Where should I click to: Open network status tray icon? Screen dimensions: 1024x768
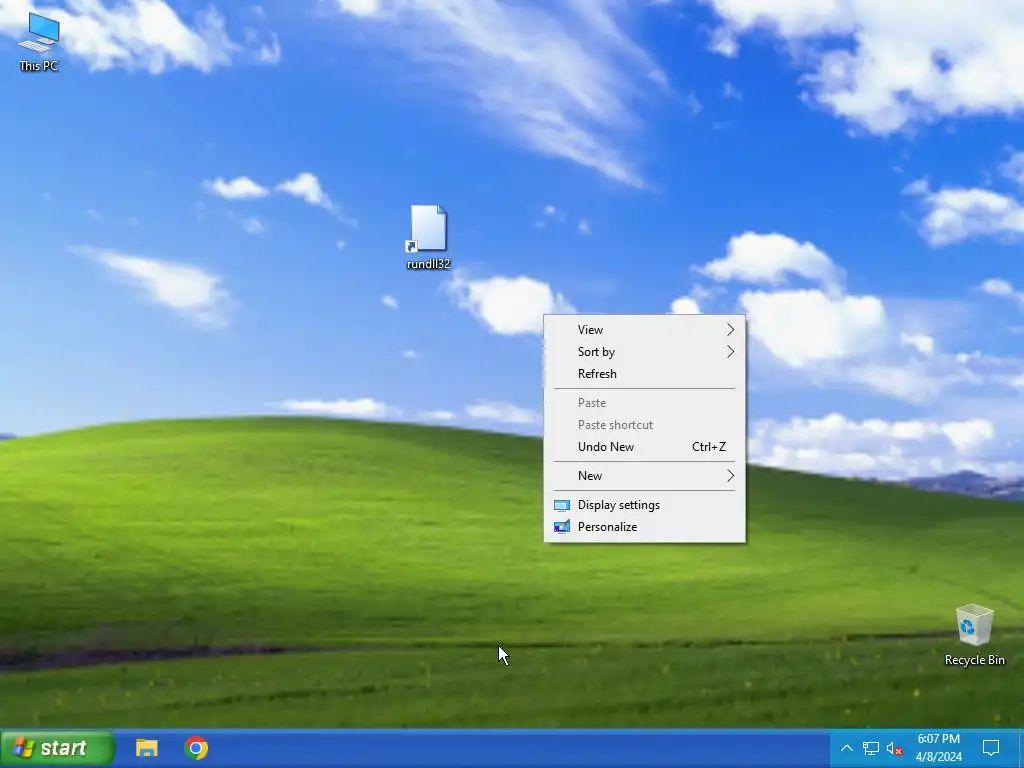[x=870, y=748]
